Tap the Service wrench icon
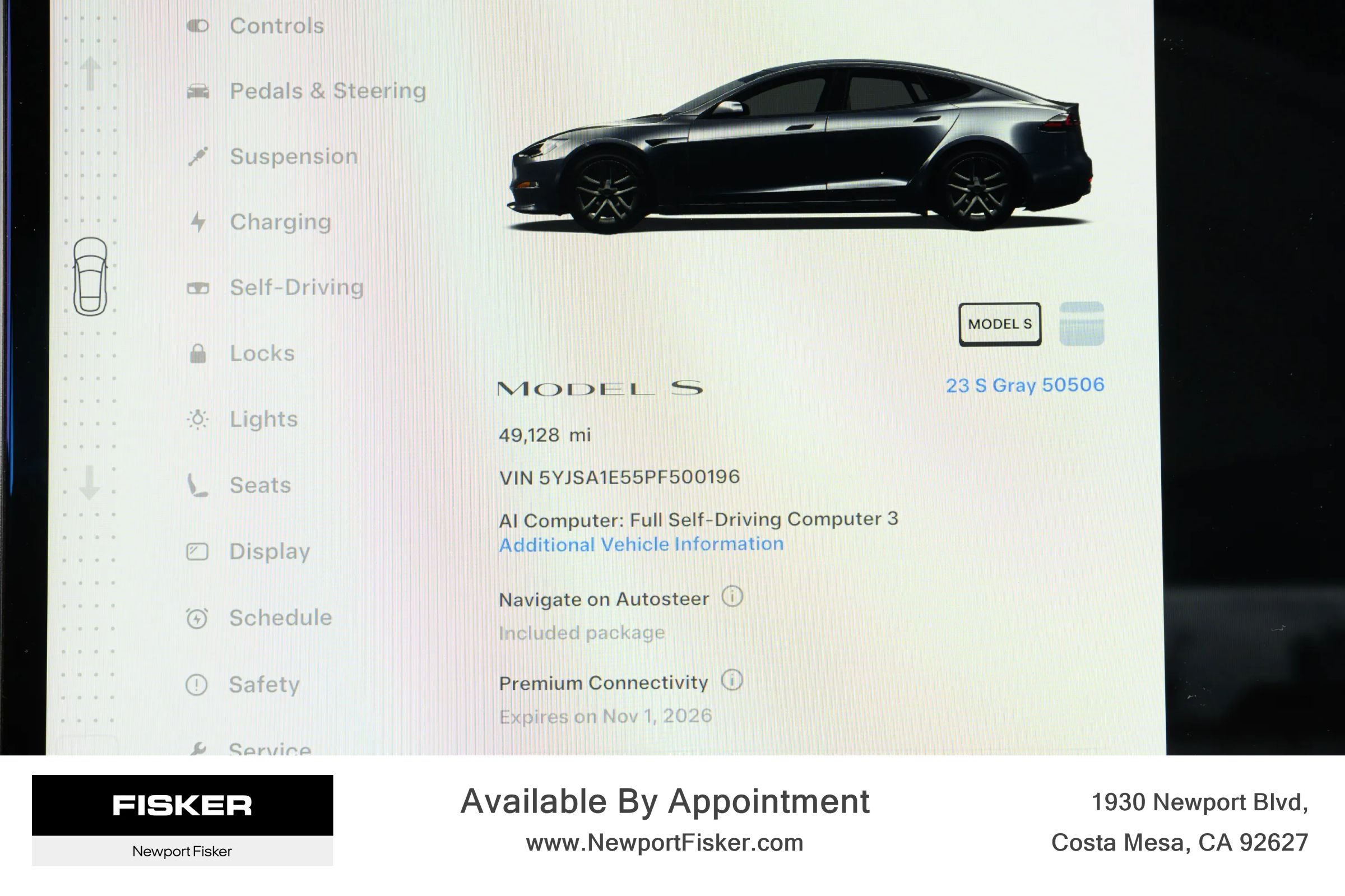Viewport: 1345px width, 896px height. click(198, 749)
